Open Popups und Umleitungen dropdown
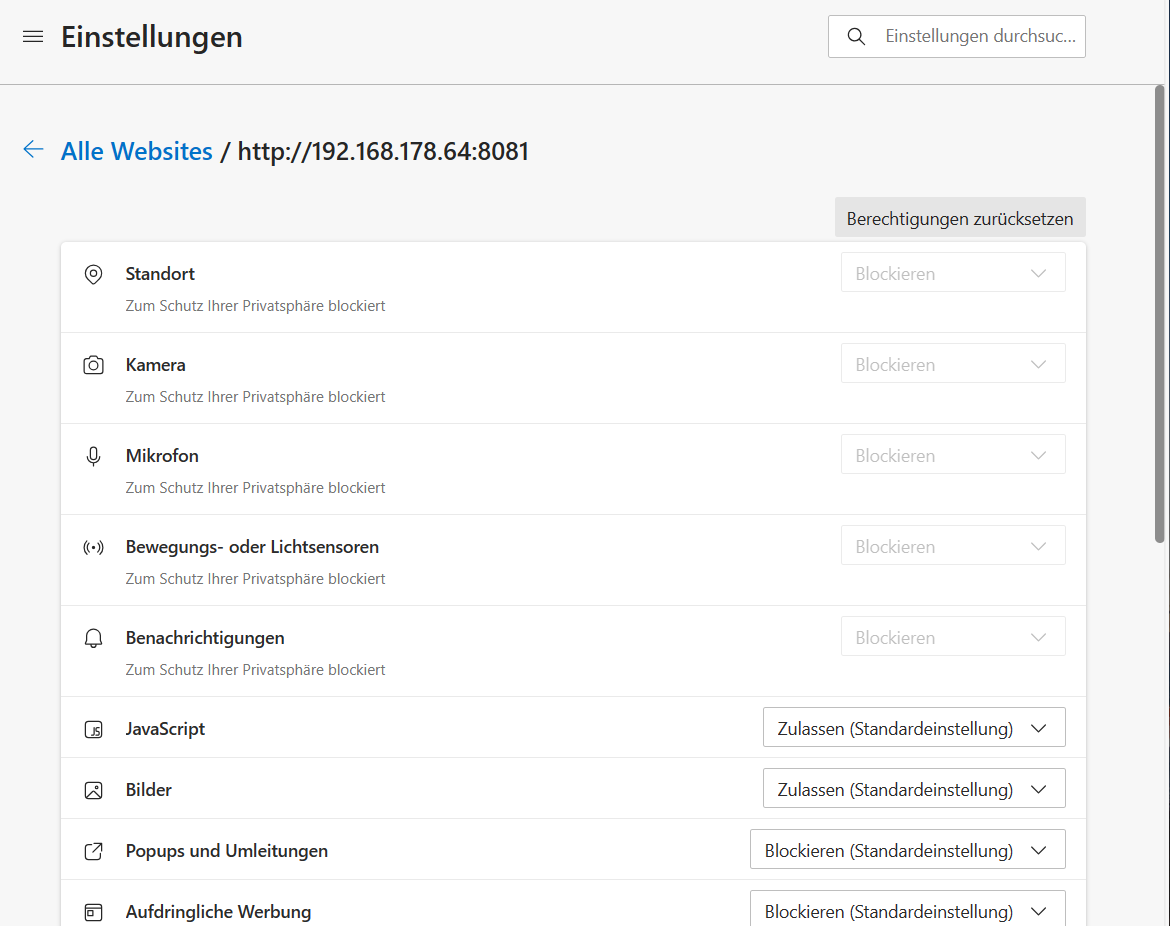1170x926 pixels. click(907, 850)
